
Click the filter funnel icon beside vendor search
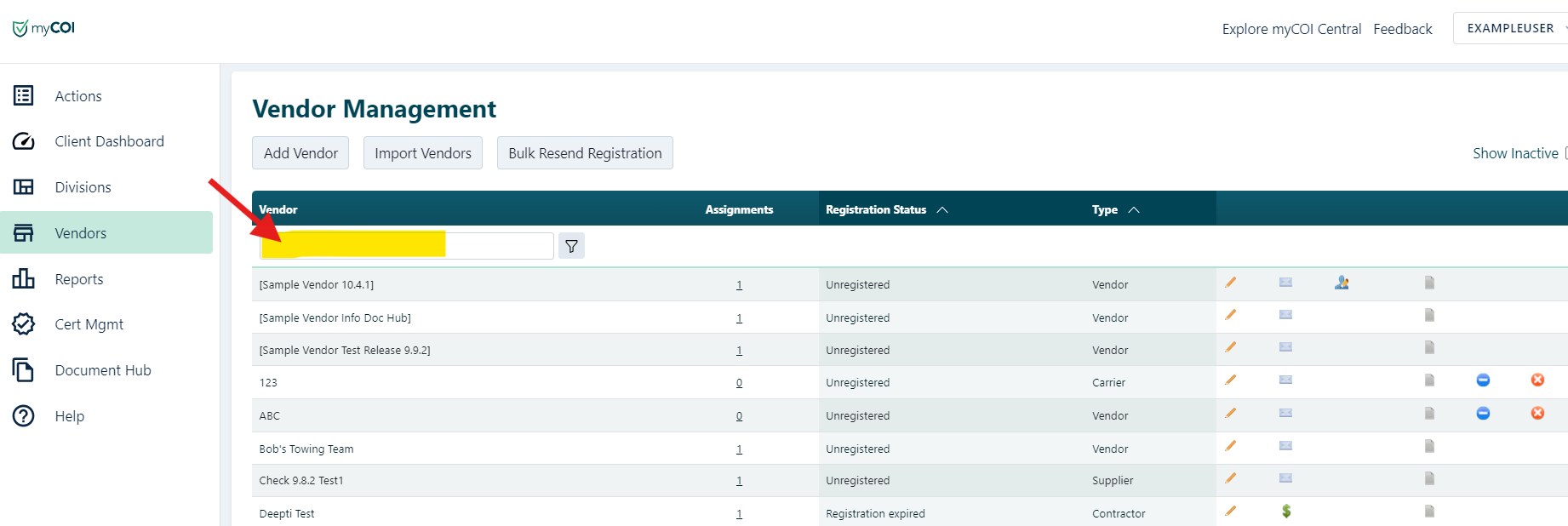tap(571, 246)
